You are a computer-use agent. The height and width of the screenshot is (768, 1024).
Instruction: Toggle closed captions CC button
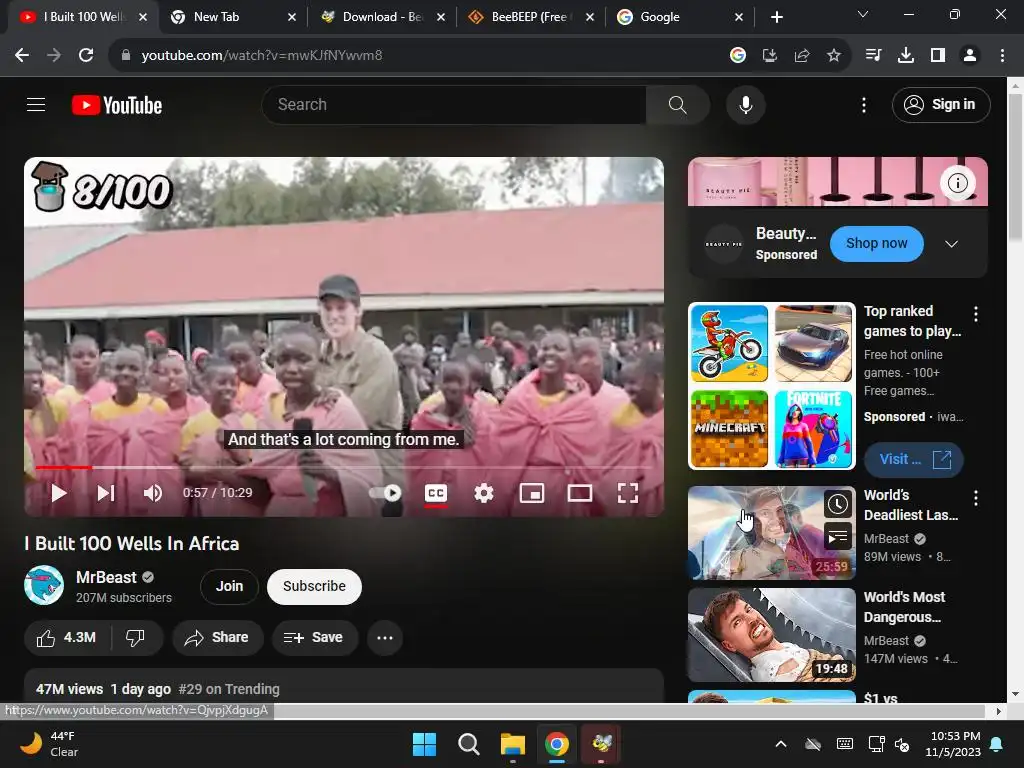click(x=436, y=493)
